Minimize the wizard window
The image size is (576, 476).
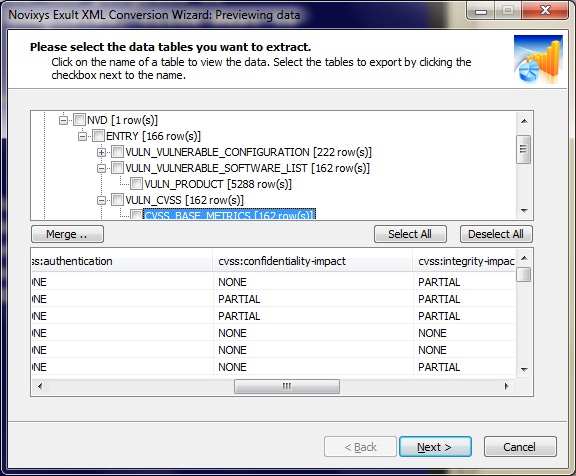pos(480,11)
